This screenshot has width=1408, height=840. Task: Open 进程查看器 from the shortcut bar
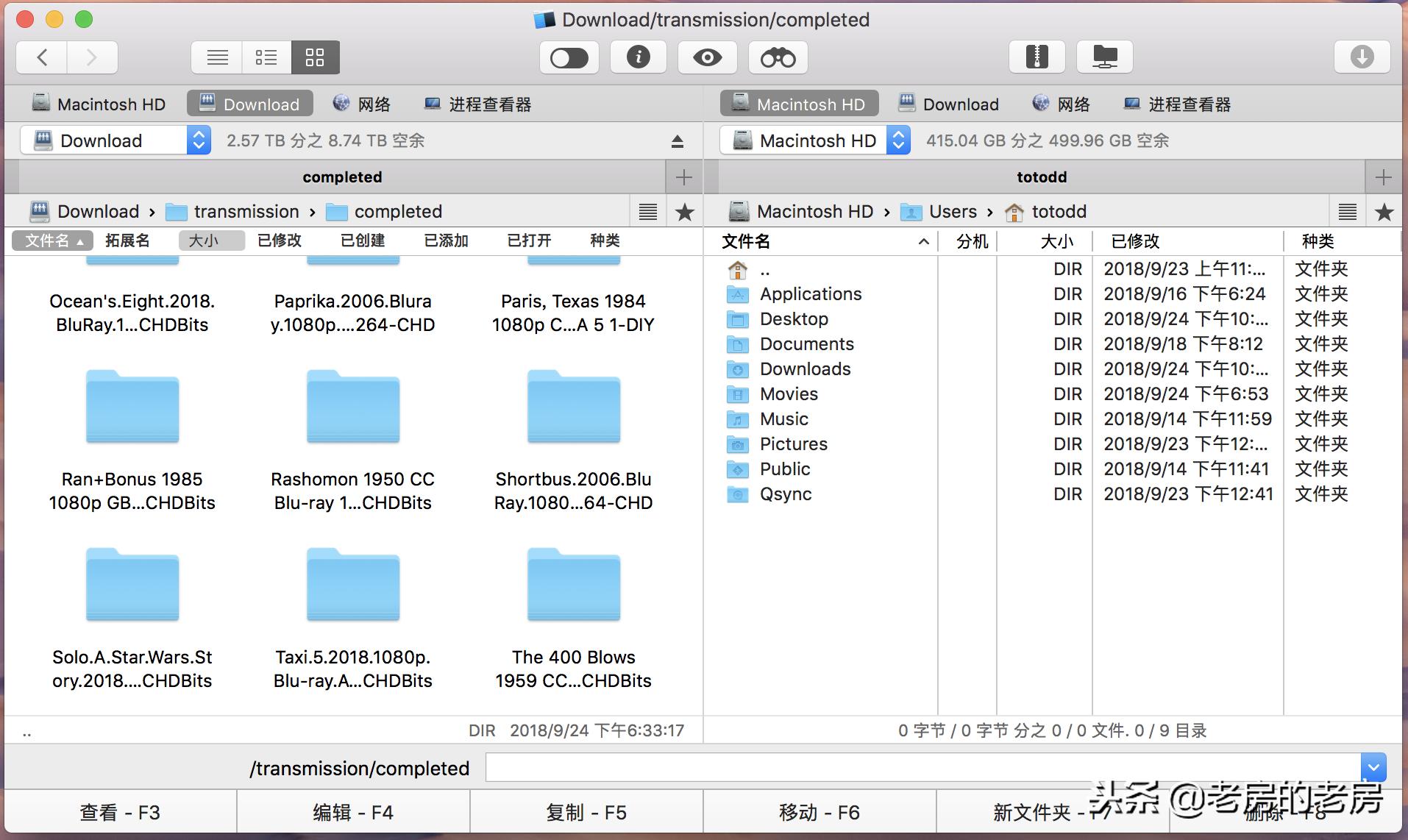[477, 104]
